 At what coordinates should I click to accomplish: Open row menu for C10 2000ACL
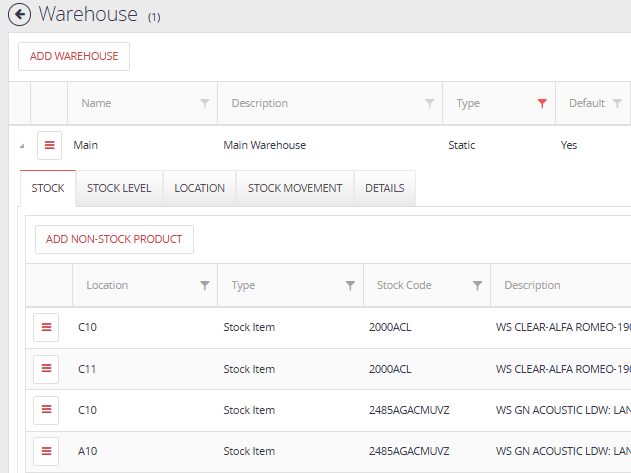point(46,327)
